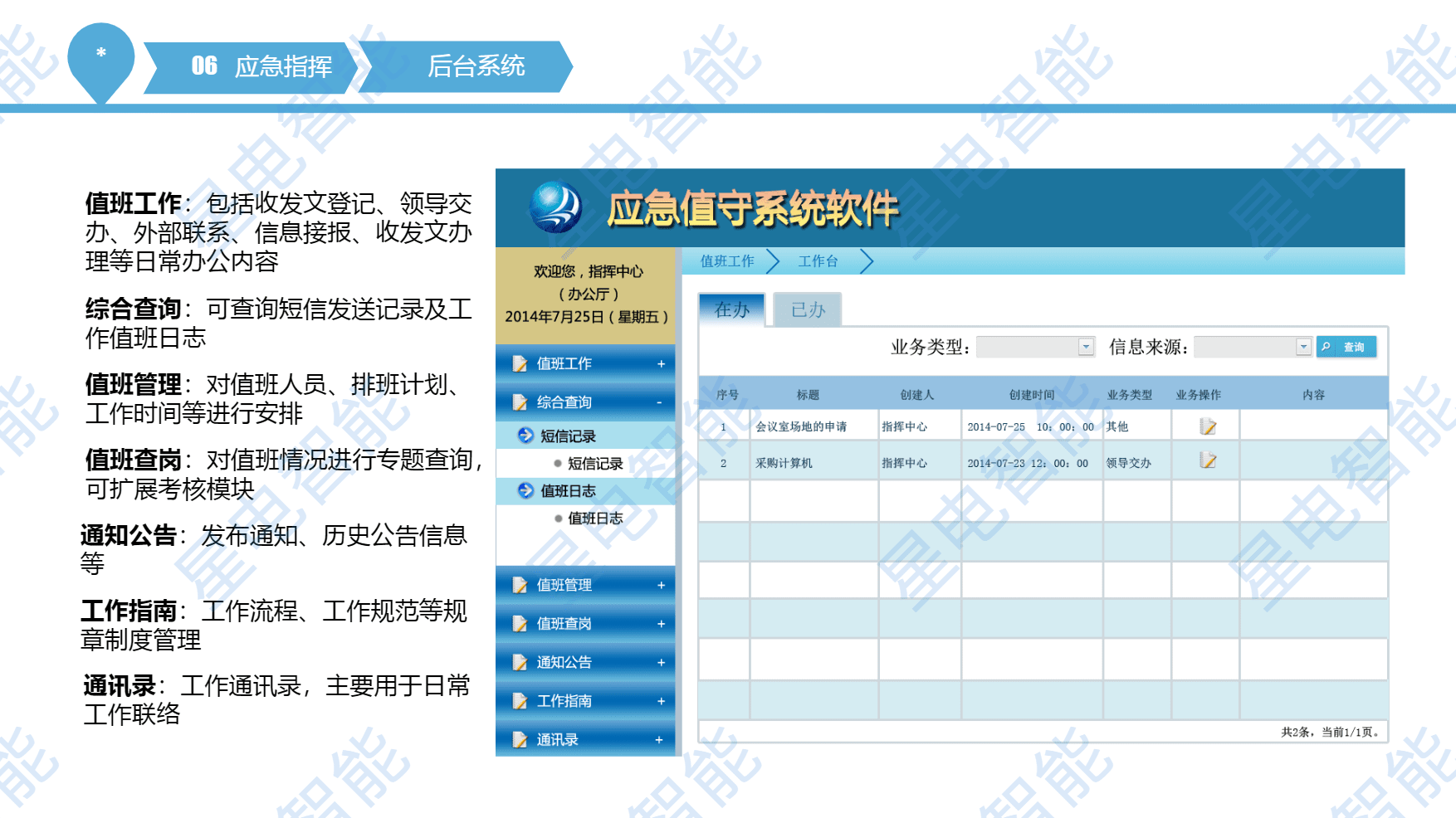Click 值班工作 in the breadcrumb
The height and width of the screenshot is (818, 1456).
[727, 261]
